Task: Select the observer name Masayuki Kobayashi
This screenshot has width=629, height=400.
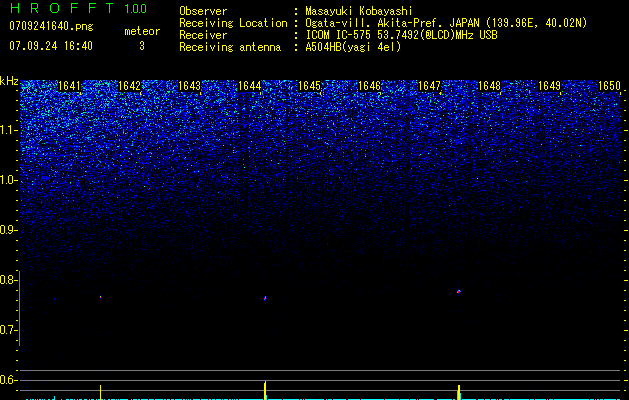Action: (x=359, y=11)
